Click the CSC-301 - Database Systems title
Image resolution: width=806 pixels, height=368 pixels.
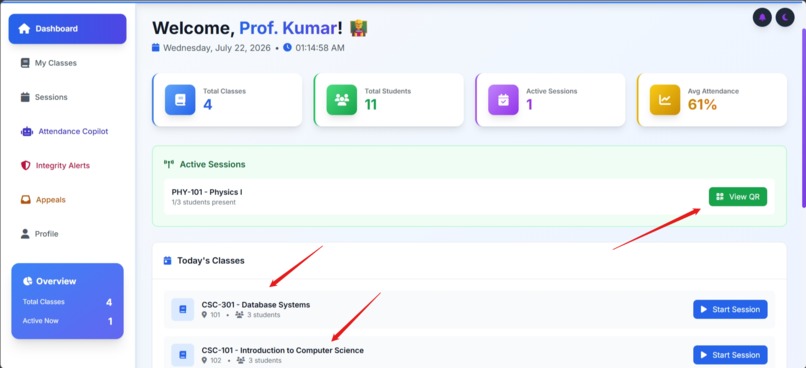(x=256, y=305)
